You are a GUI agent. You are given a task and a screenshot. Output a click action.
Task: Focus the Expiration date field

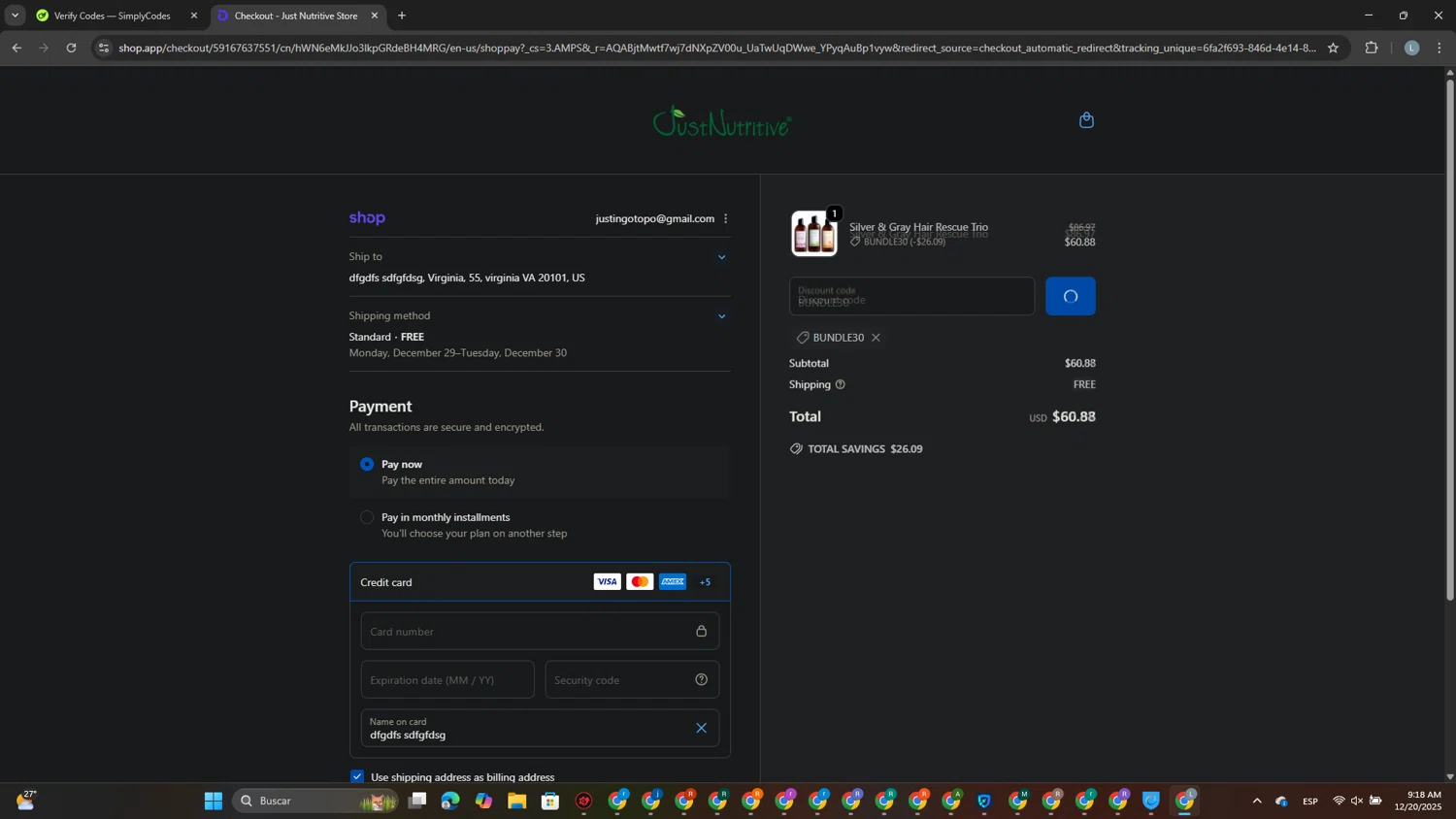click(447, 679)
